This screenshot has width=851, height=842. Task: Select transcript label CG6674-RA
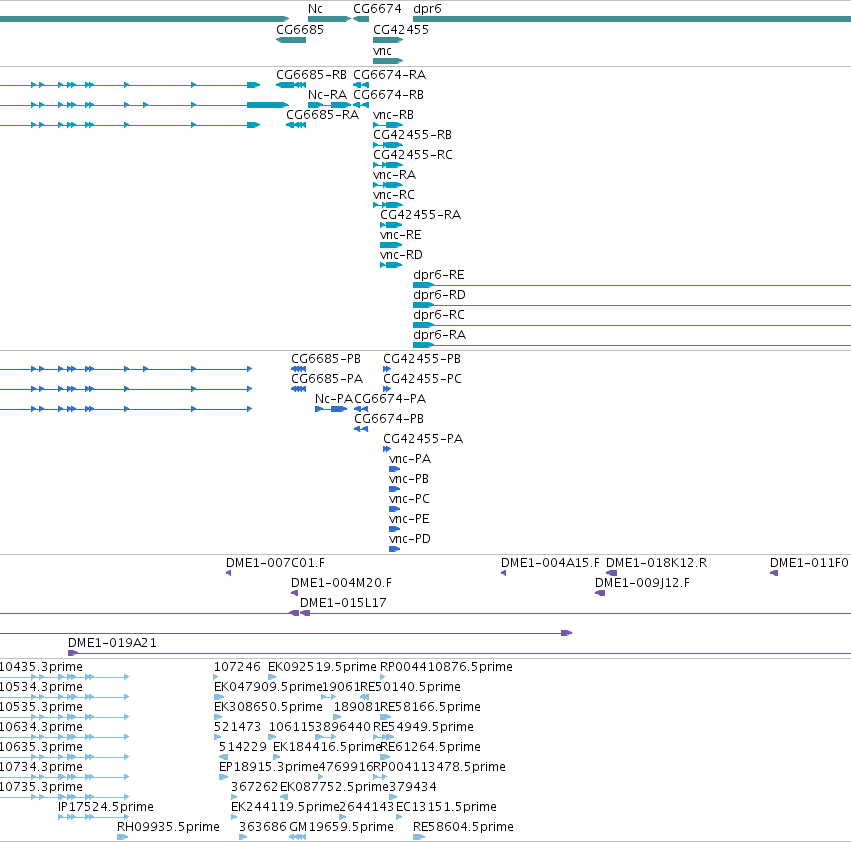[389, 74]
